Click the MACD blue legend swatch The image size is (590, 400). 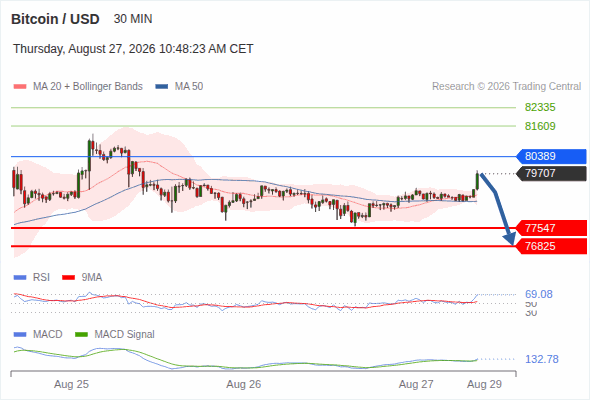tap(20, 335)
